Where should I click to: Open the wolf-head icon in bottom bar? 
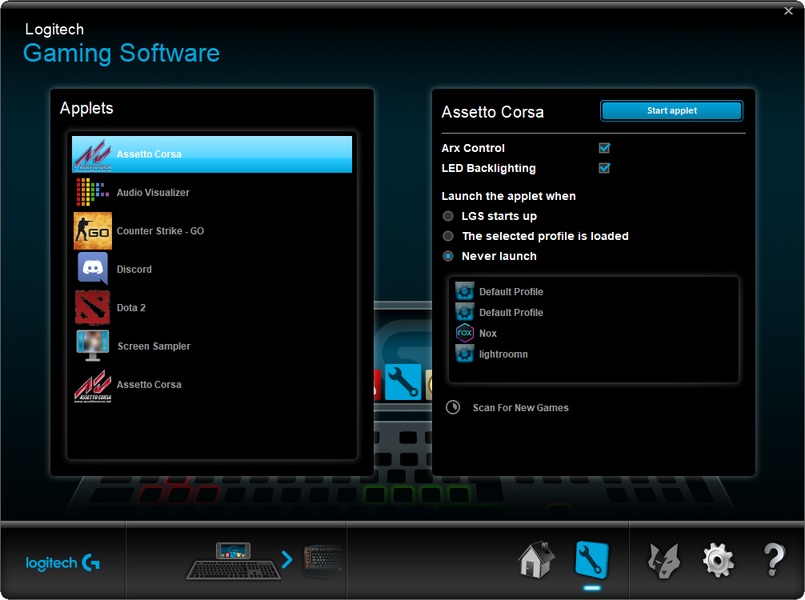click(x=664, y=560)
